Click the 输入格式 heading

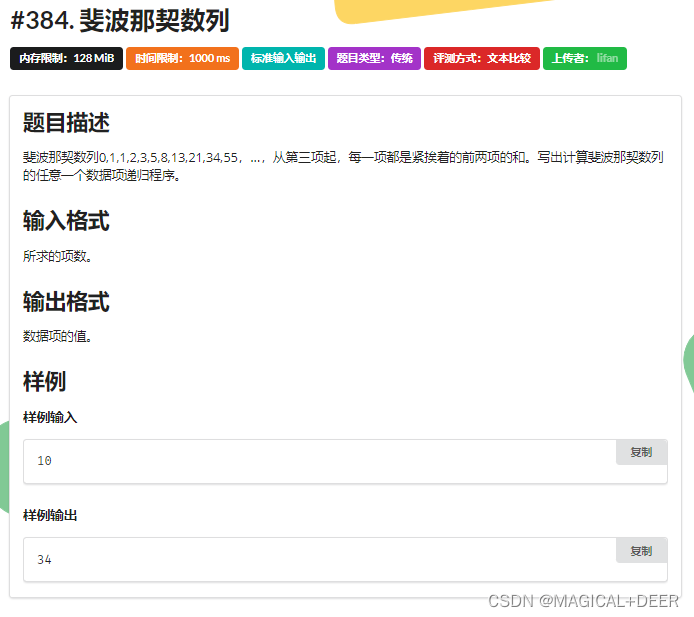pos(66,220)
